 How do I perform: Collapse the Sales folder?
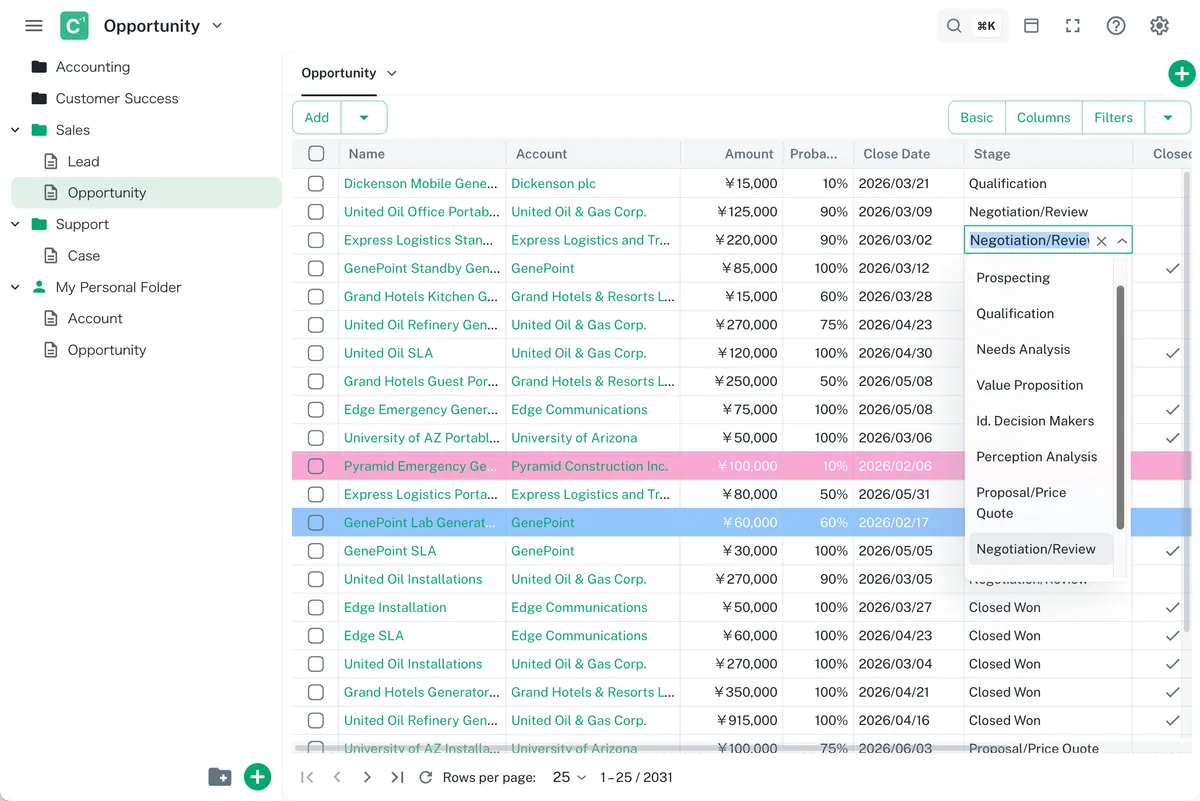[15, 130]
